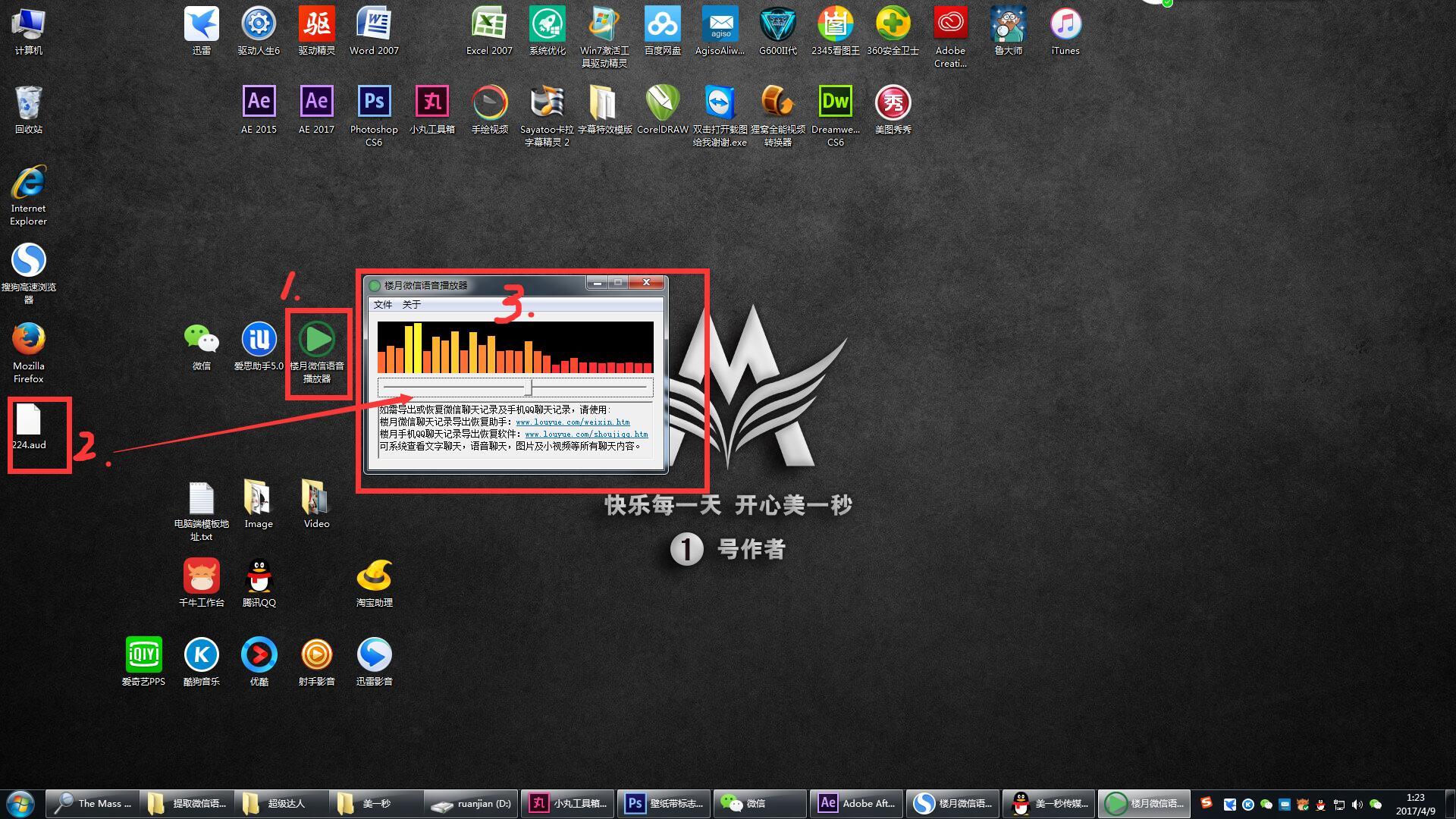Viewport: 1456px width, 819px height.
Task: Select the 鲁大师 desktop icon
Action: click(1008, 31)
